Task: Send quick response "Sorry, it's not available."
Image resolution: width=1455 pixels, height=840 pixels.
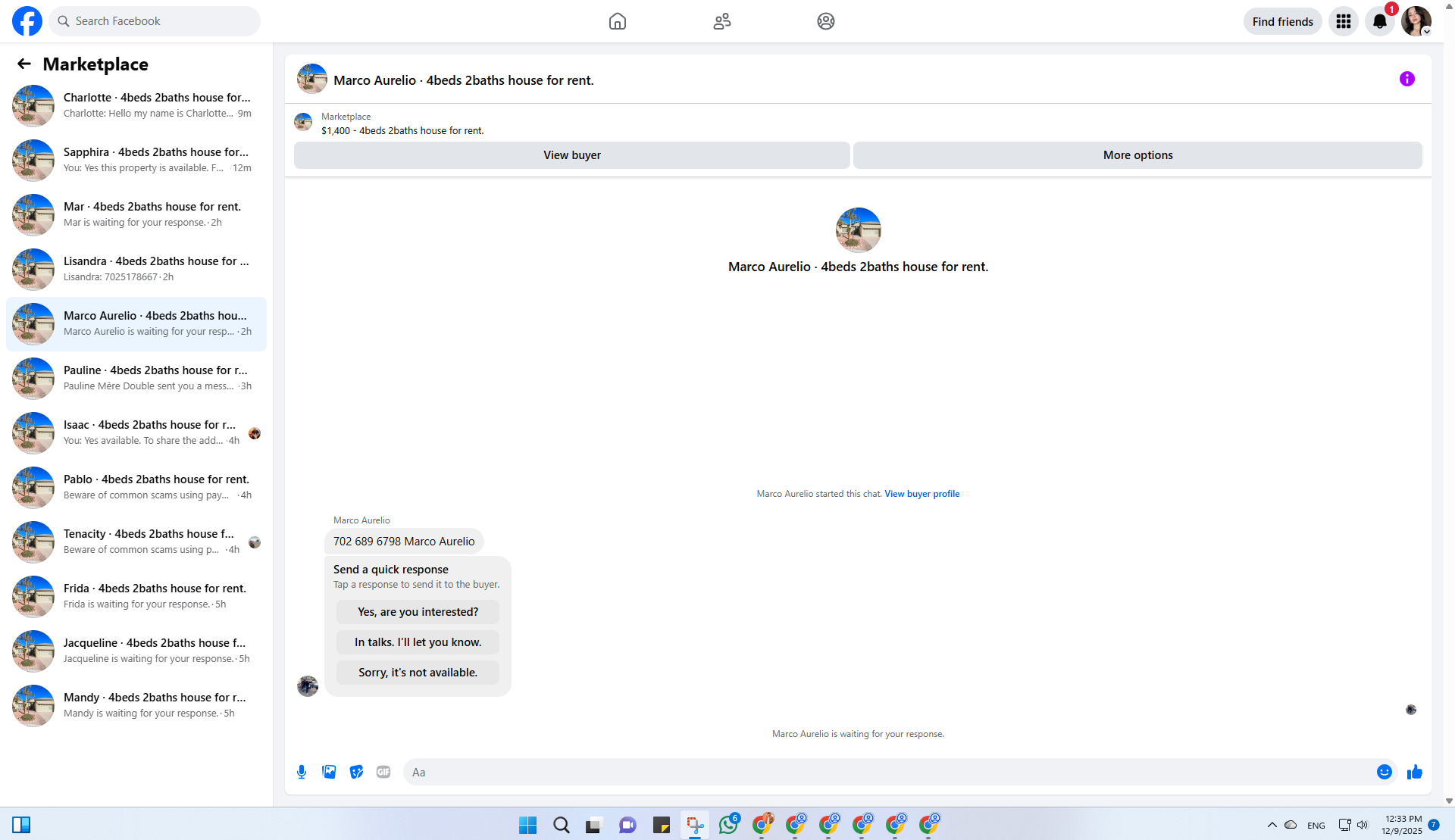Action: tap(418, 673)
